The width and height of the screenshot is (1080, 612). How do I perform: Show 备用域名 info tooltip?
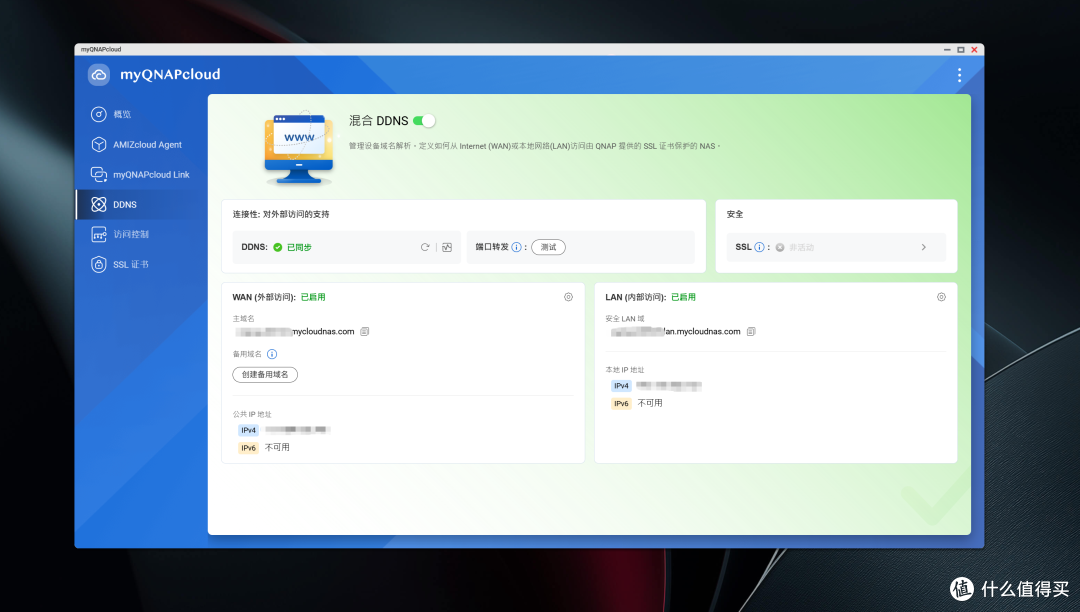272,354
